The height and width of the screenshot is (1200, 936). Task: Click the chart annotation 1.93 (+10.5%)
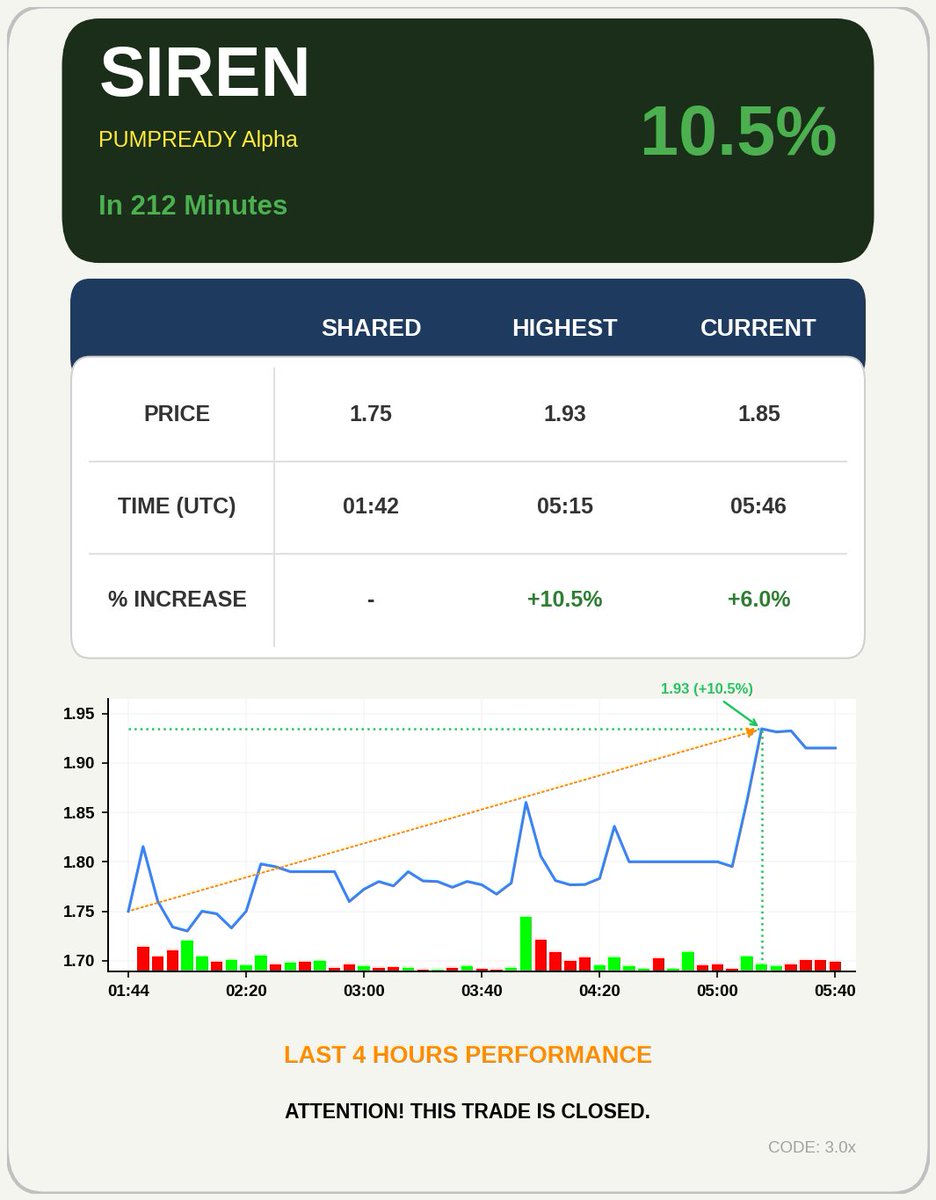point(707,688)
